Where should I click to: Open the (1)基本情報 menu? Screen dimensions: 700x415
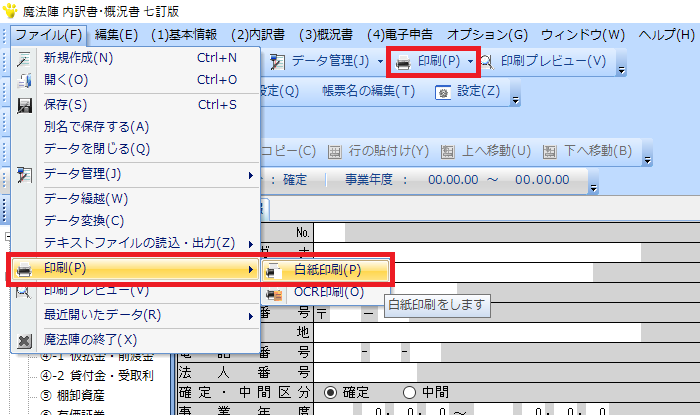pyautogui.click(x=184, y=34)
